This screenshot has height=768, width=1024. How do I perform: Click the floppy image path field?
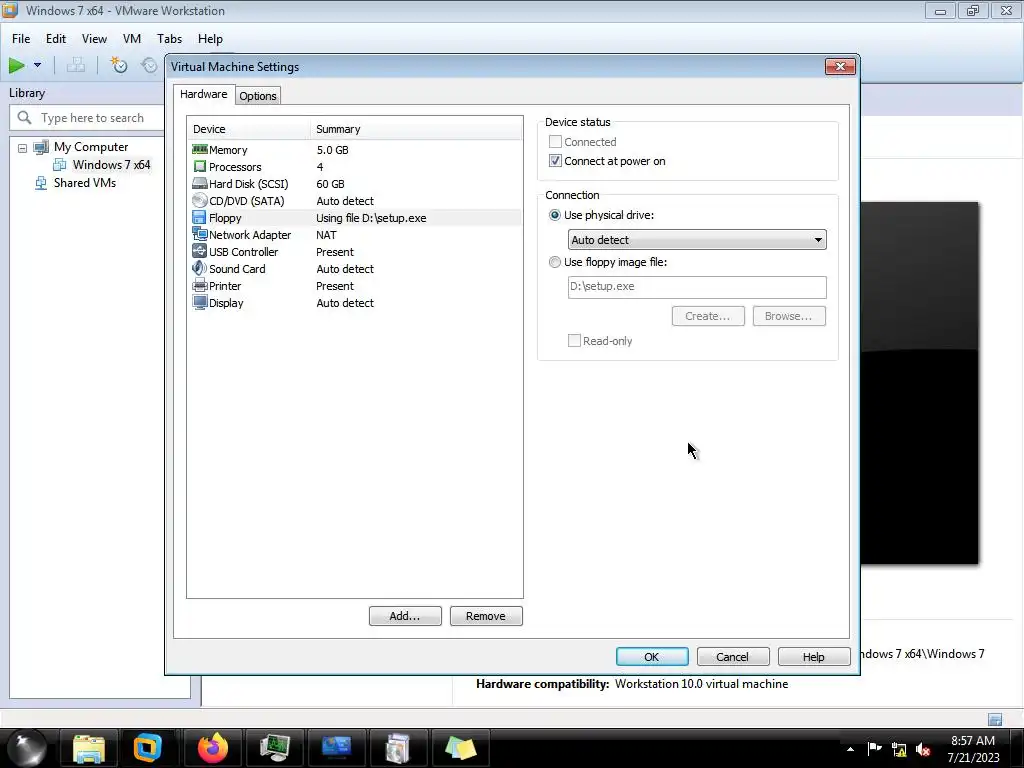[x=697, y=287]
